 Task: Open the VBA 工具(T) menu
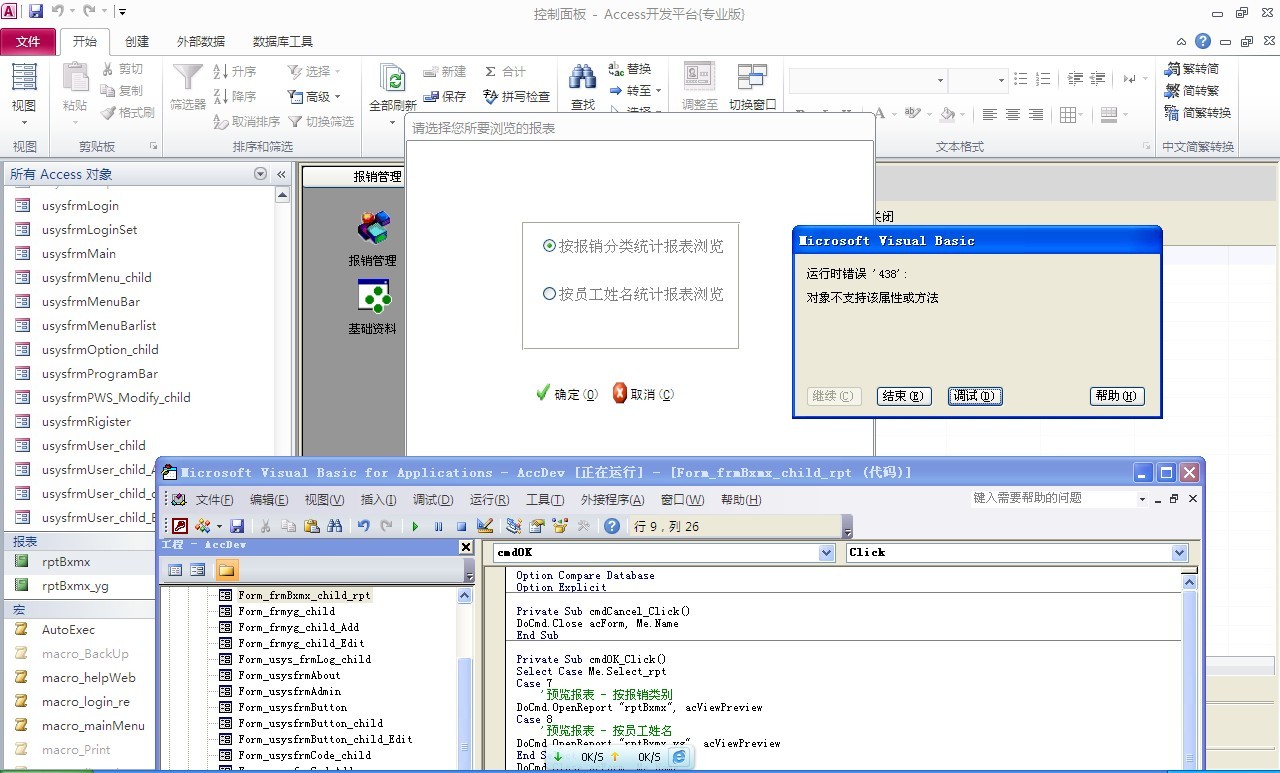[x=545, y=500]
